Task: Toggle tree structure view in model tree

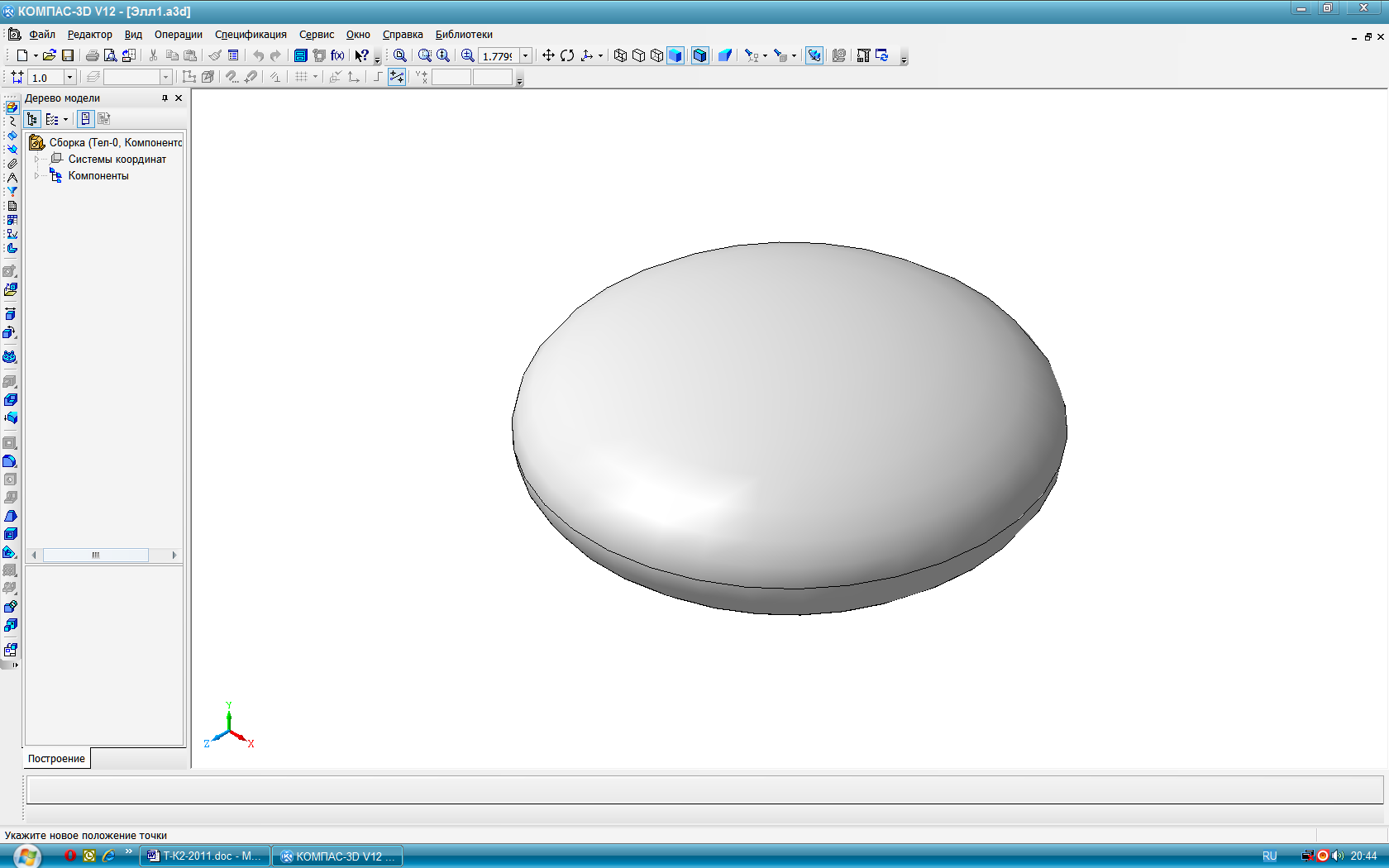Action: [32, 119]
